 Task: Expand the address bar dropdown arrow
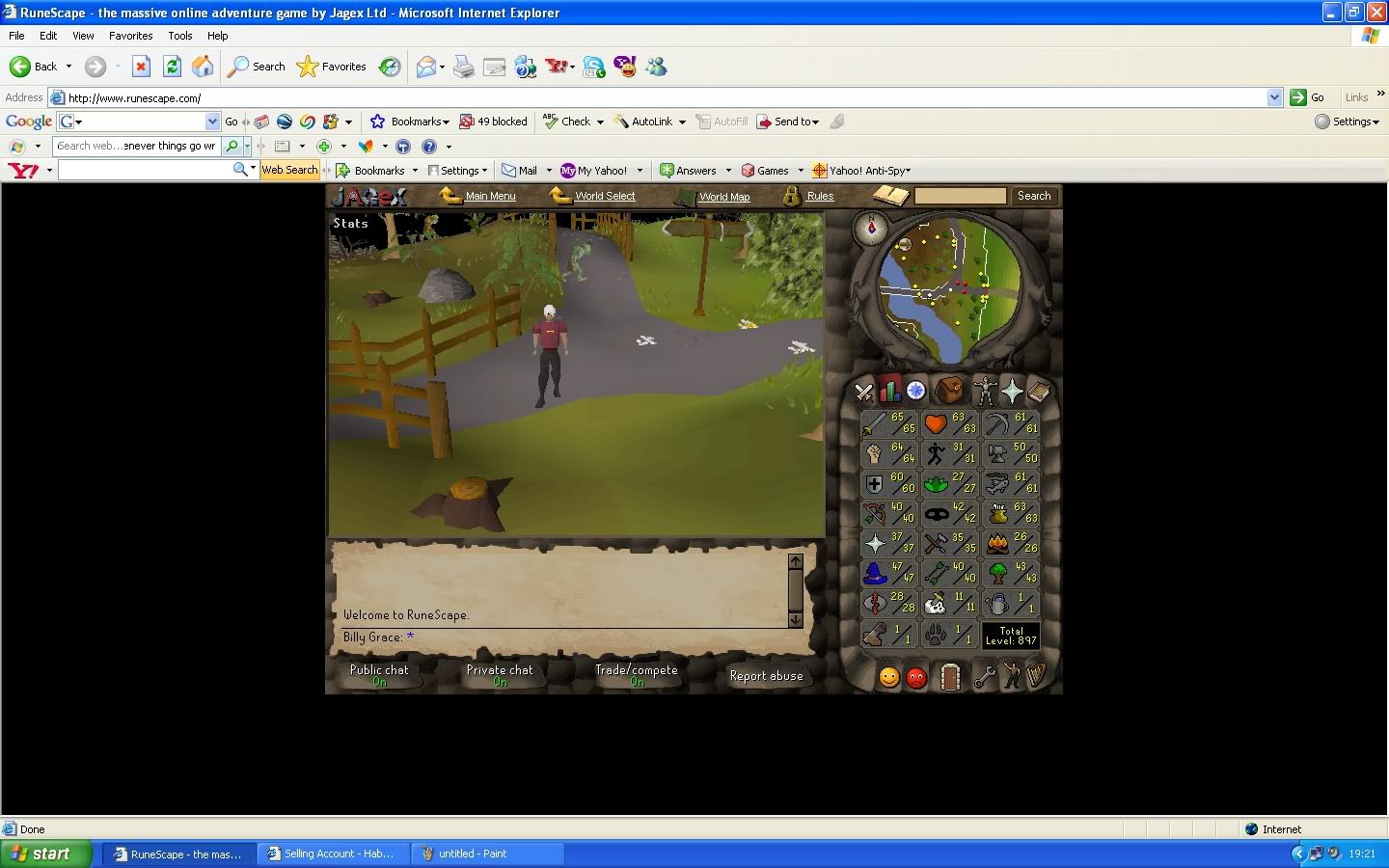pos(1274,97)
